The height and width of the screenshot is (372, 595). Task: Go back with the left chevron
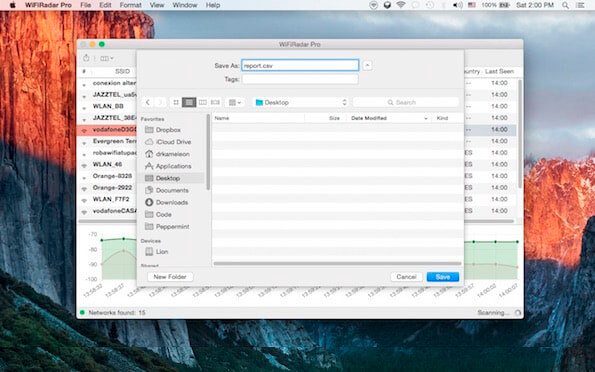pos(148,102)
